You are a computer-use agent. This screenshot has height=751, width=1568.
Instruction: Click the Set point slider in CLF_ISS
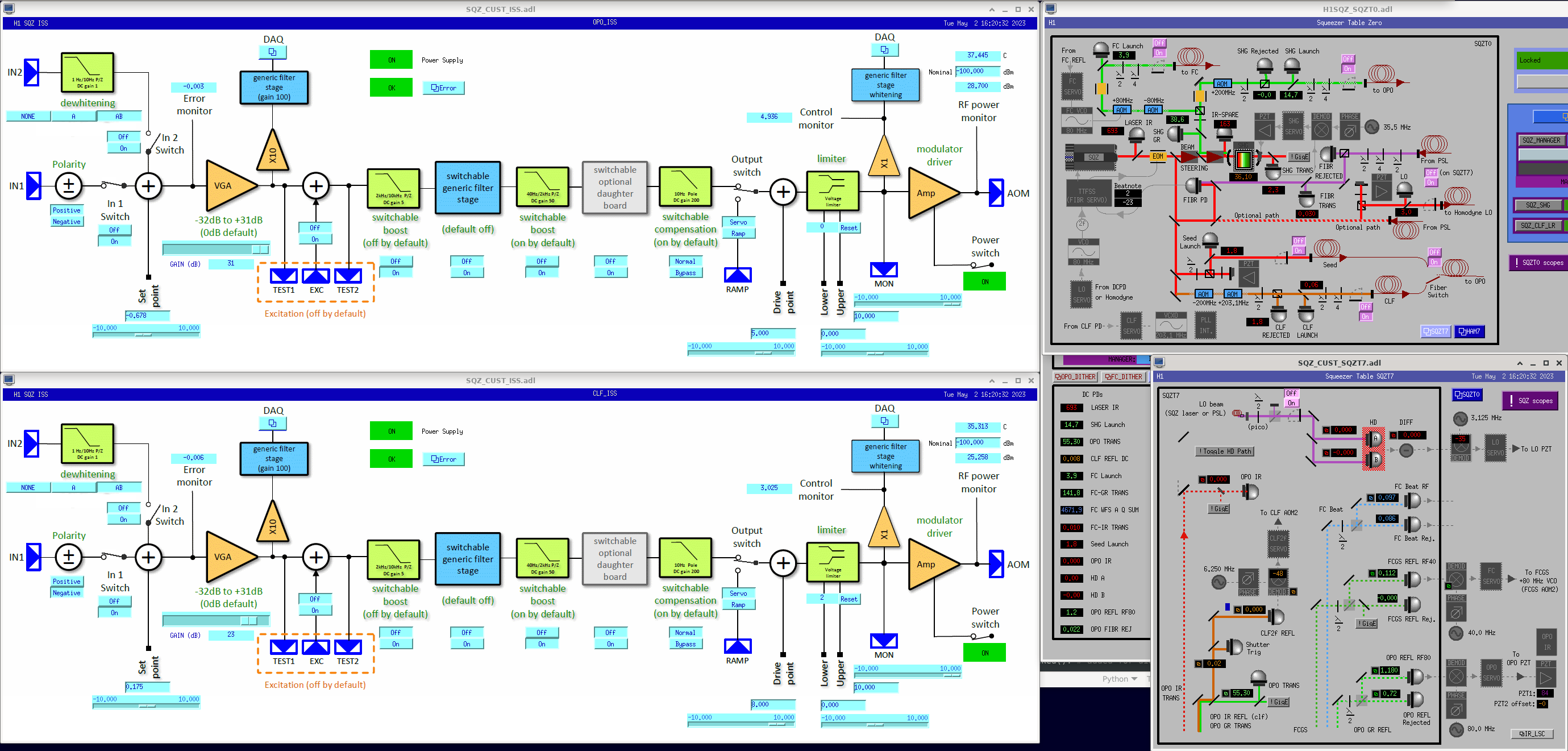click(146, 706)
